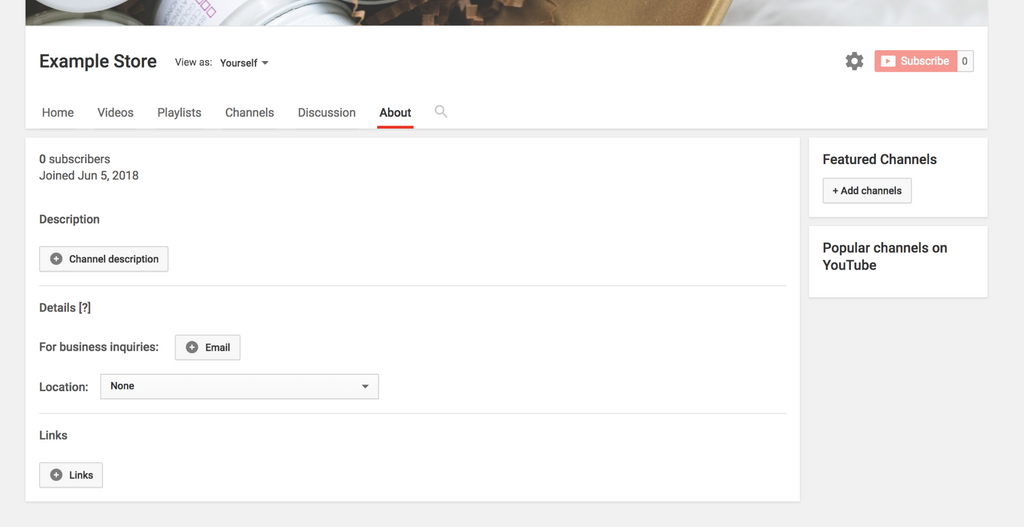This screenshot has width=1024, height=527.
Task: Open the Location dropdown set to None
Action: [239, 387]
